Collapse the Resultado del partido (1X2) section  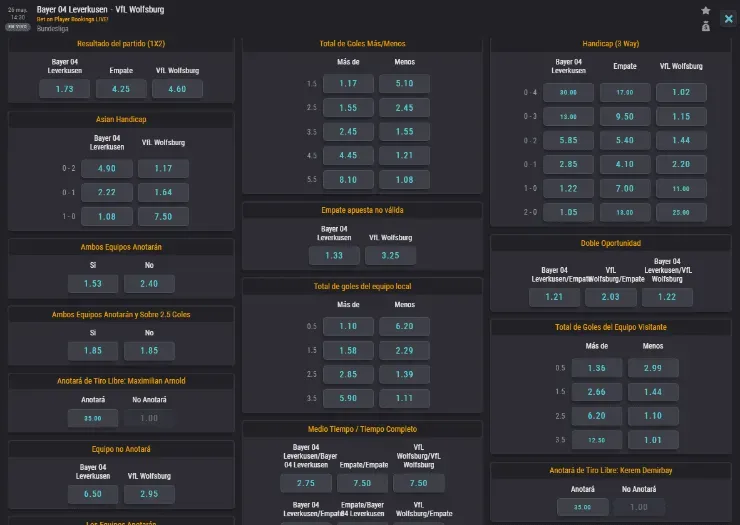(x=121, y=44)
